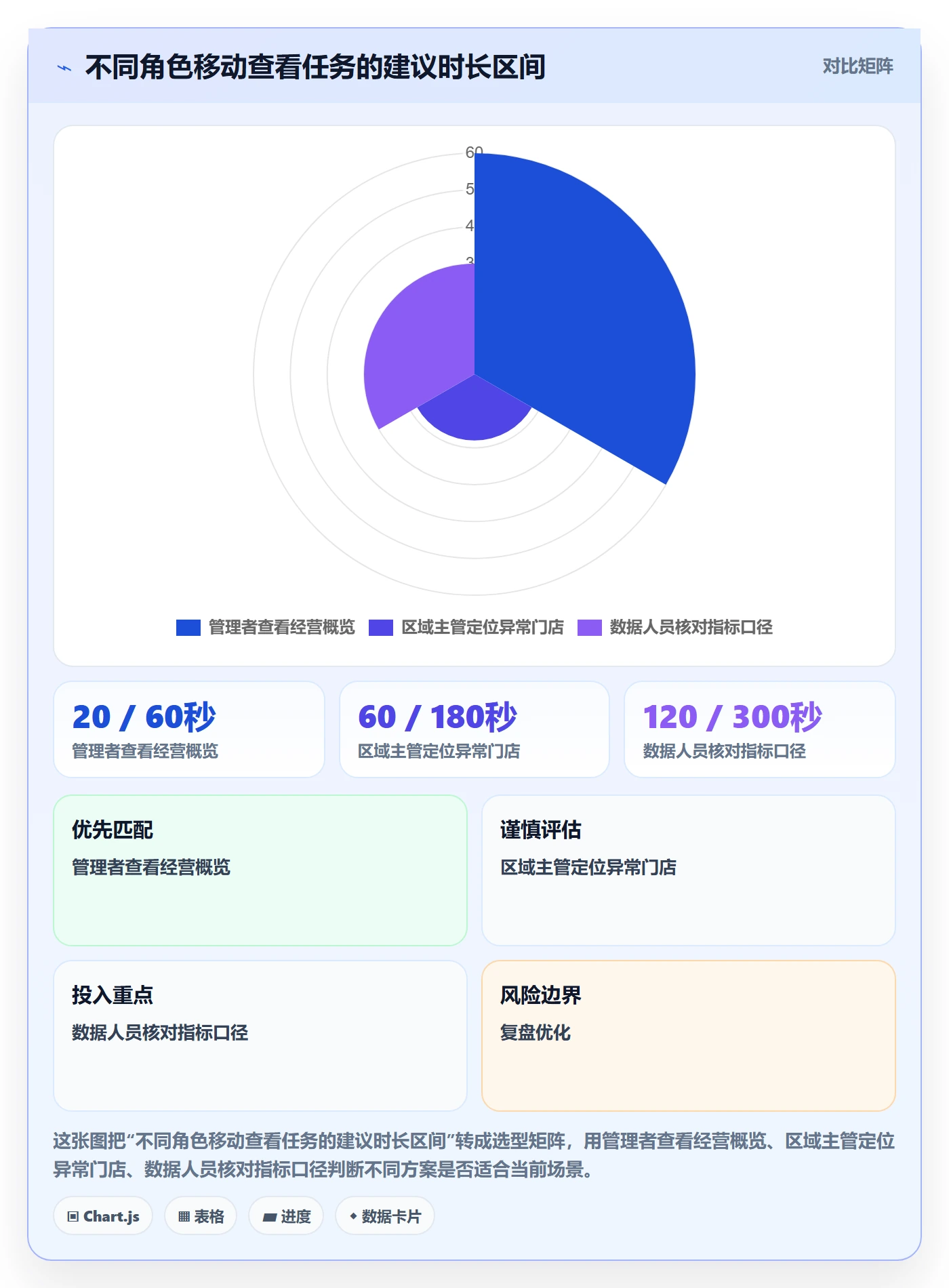Click the grid icon in 表格 tag
This screenshot has height=1288, width=949.
tap(184, 1217)
